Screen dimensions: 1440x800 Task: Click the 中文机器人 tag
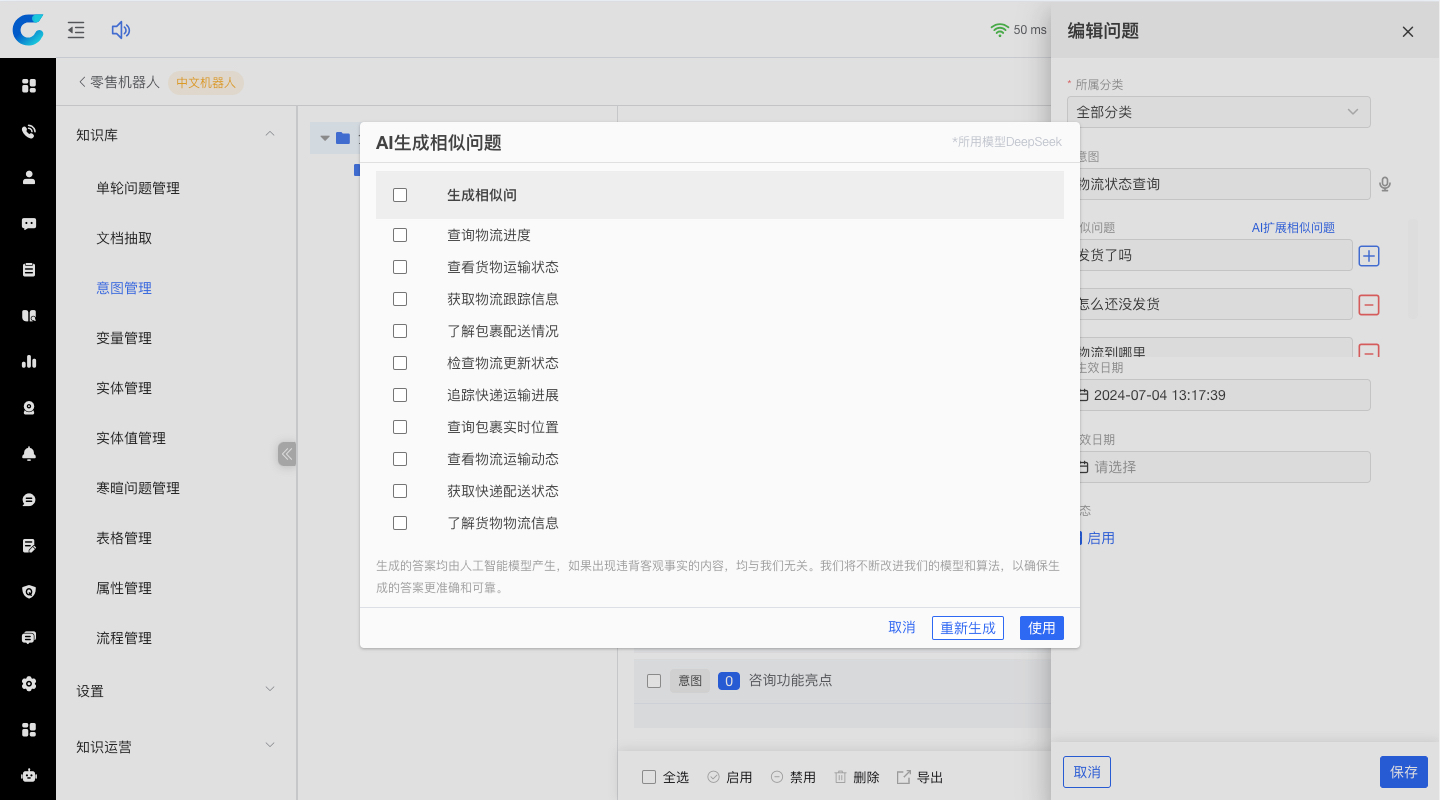tap(206, 83)
